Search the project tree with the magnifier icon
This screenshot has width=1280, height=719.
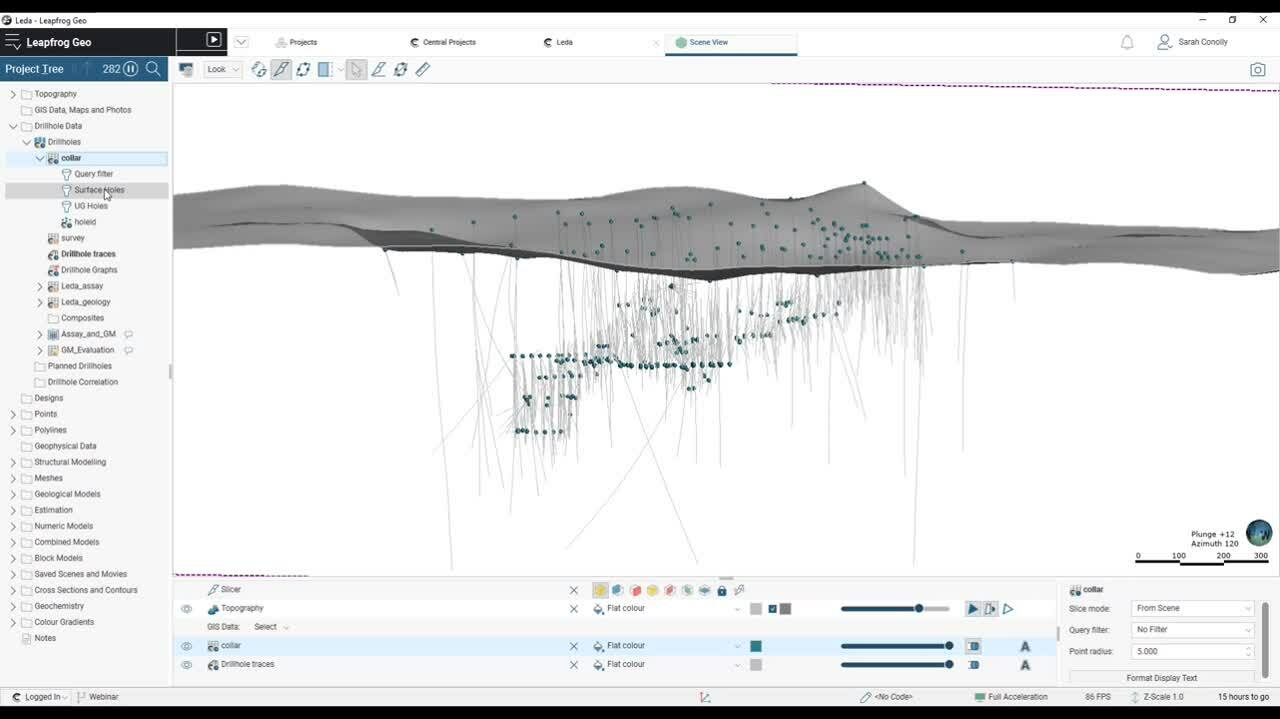click(153, 69)
